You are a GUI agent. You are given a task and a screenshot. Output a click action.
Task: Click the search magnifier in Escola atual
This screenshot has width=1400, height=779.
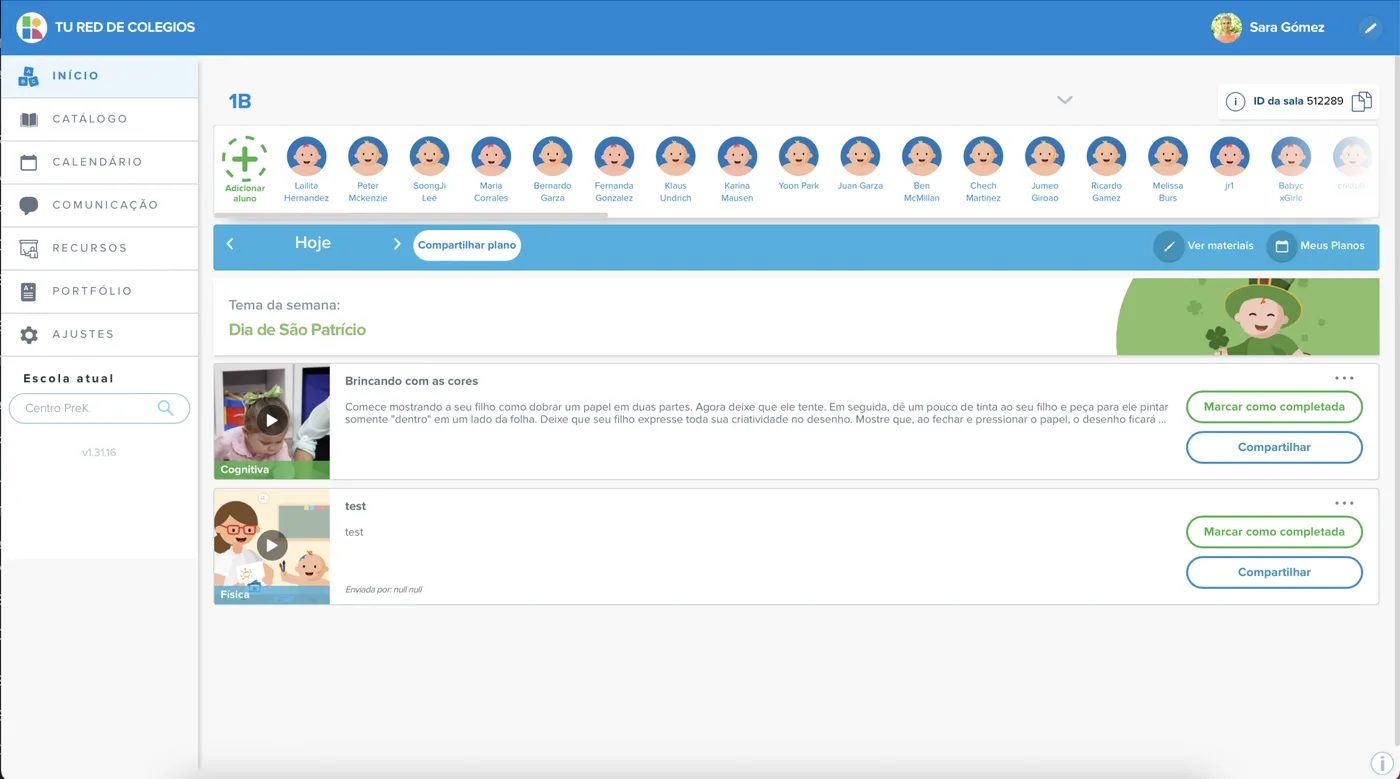tap(165, 408)
